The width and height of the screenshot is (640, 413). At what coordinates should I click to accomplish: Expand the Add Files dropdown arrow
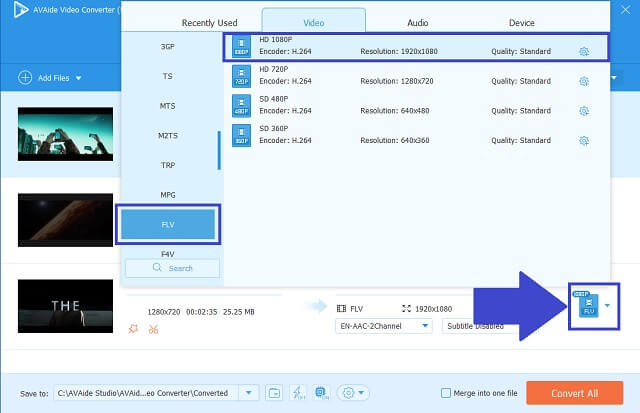(78, 78)
